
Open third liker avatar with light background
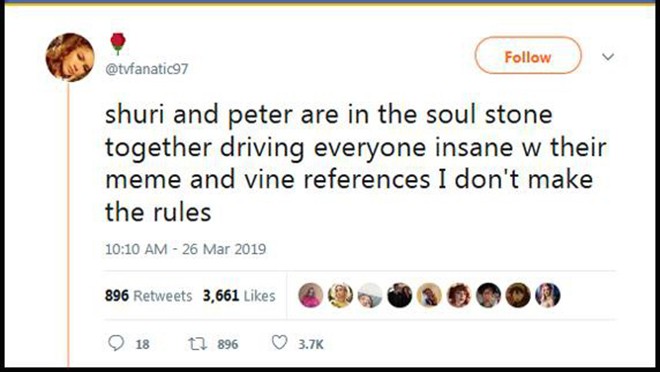click(370, 295)
